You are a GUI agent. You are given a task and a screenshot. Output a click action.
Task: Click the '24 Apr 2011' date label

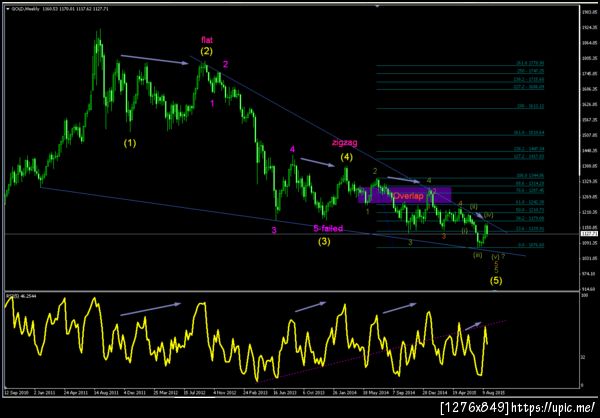click(74, 393)
